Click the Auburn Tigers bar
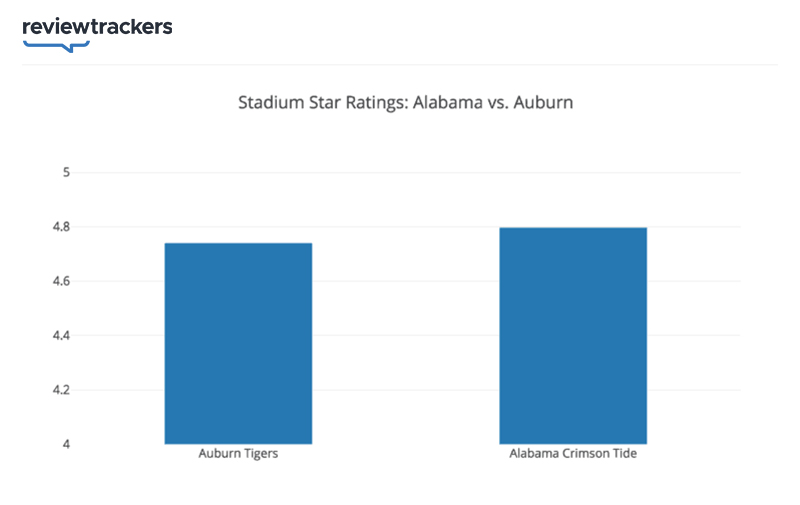The image size is (800, 505). click(238, 343)
